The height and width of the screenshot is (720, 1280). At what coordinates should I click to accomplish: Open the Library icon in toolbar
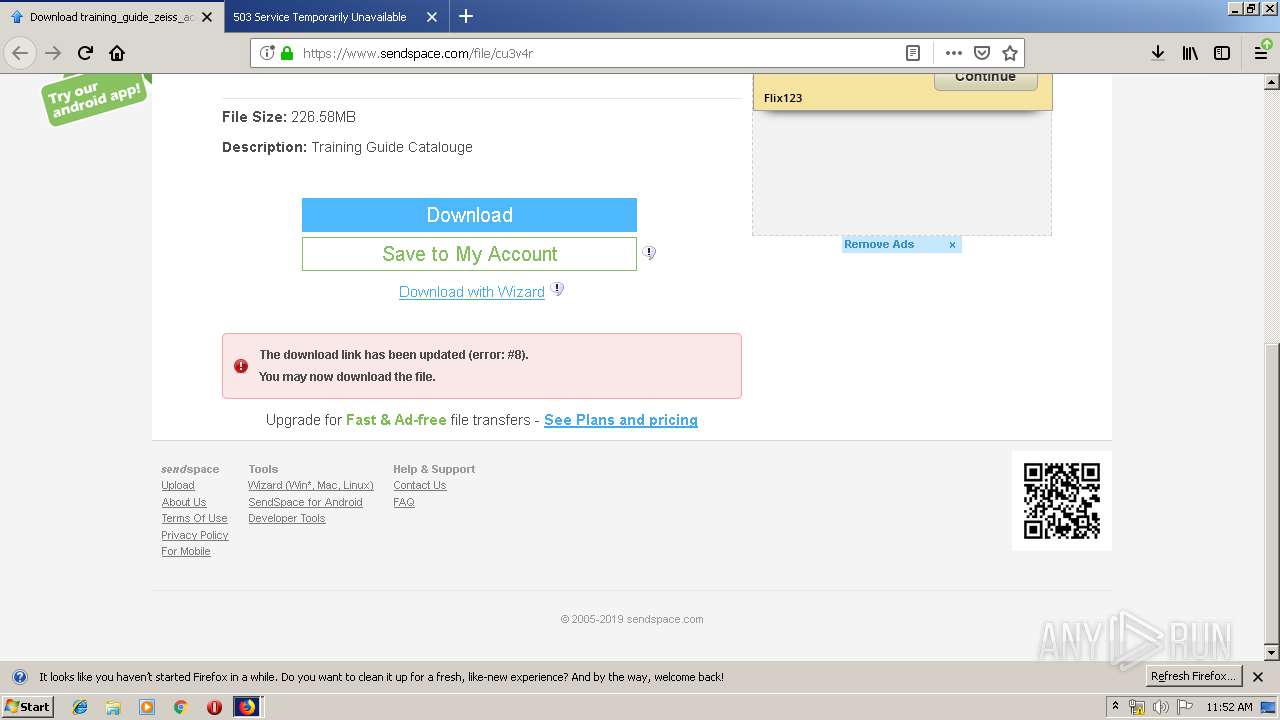pos(1190,53)
